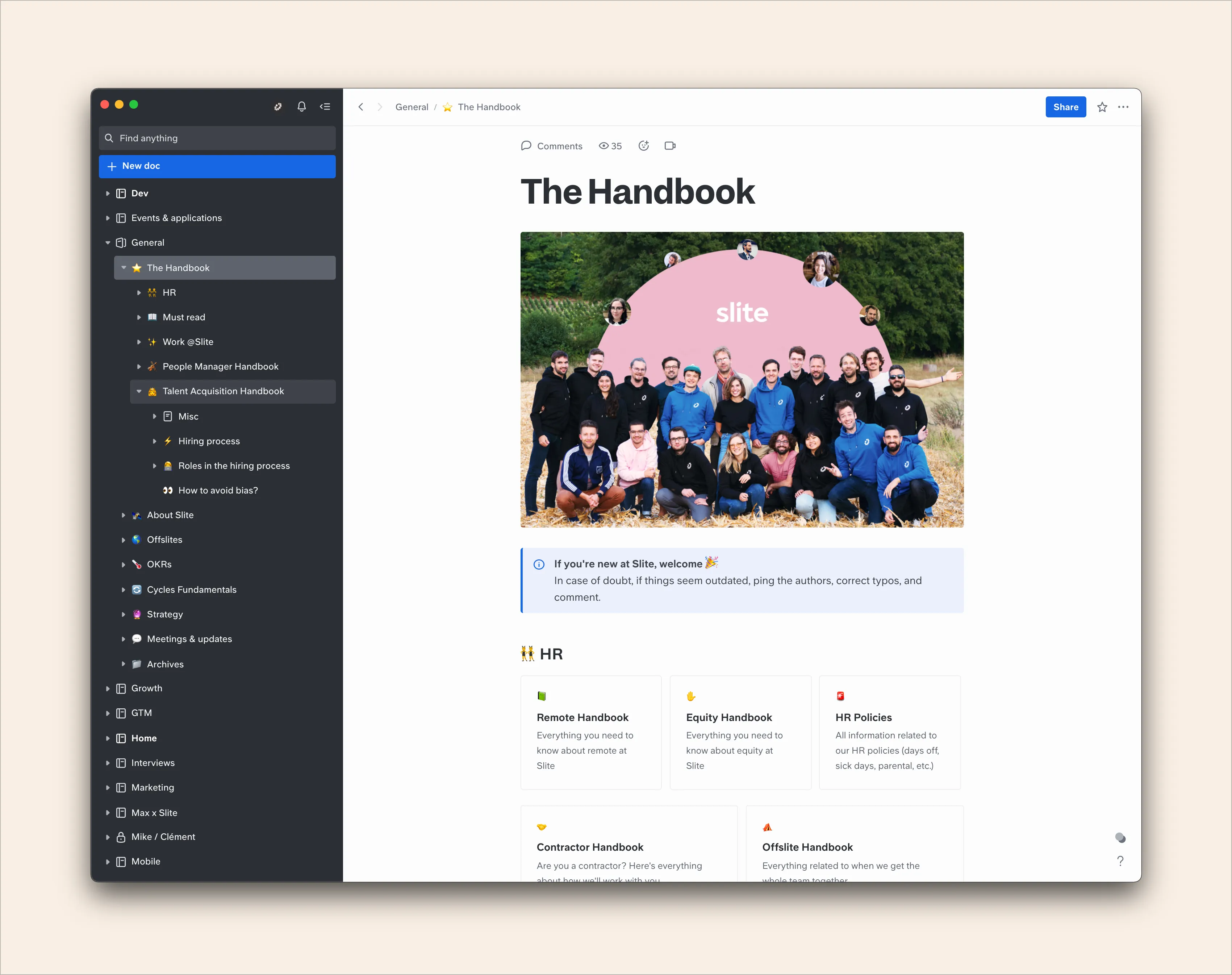
Task: Expand the Roles in the hiring process arrow
Action: click(x=154, y=466)
